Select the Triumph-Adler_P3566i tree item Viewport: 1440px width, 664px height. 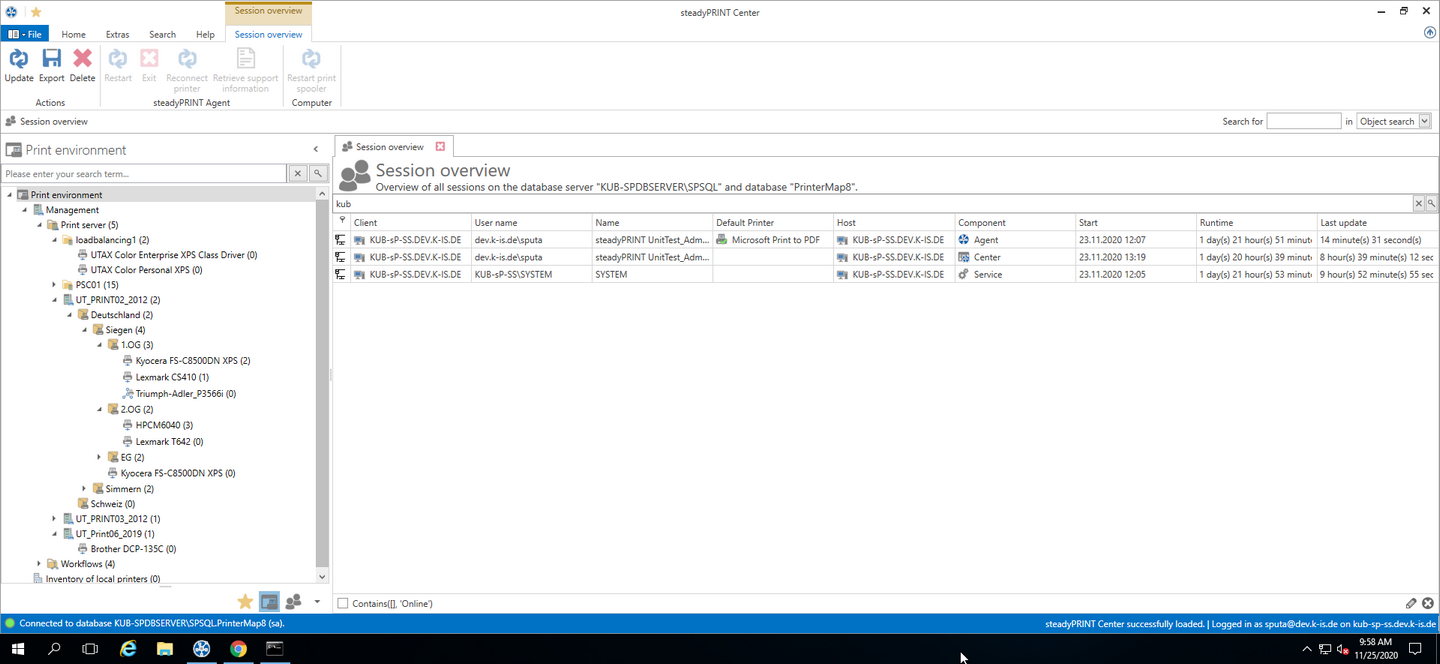179,394
